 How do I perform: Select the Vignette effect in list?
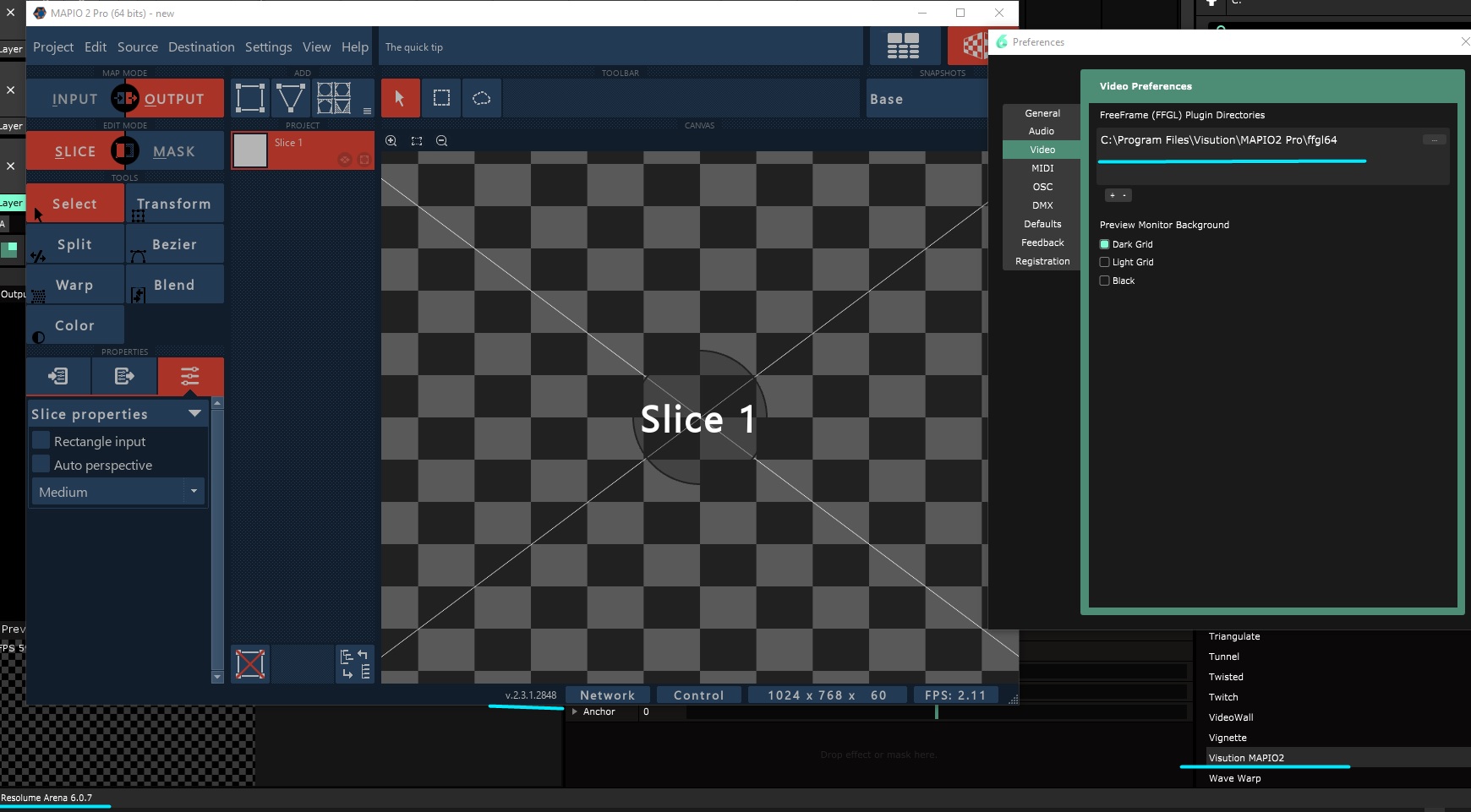[1228, 738]
